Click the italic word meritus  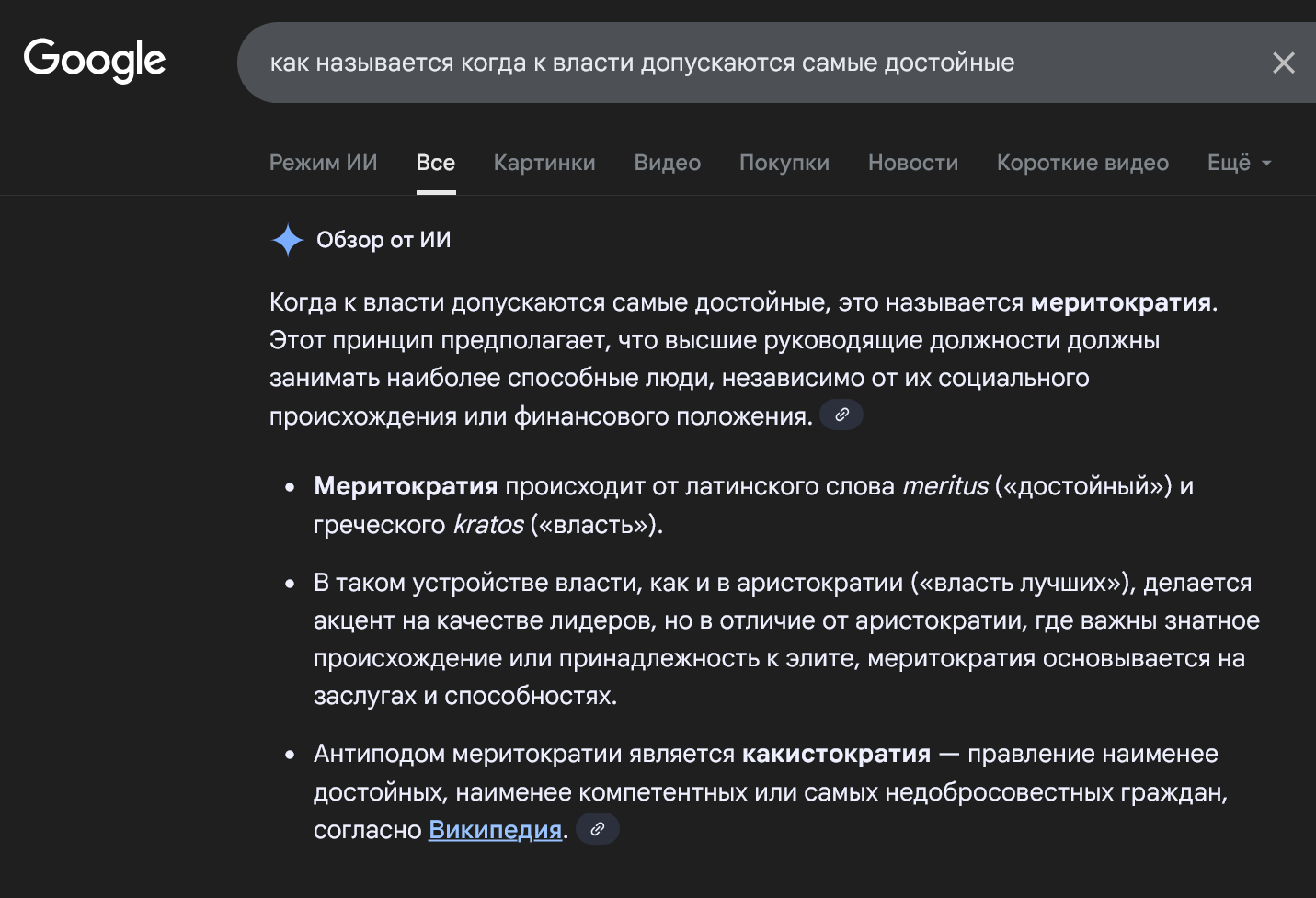pos(945,486)
